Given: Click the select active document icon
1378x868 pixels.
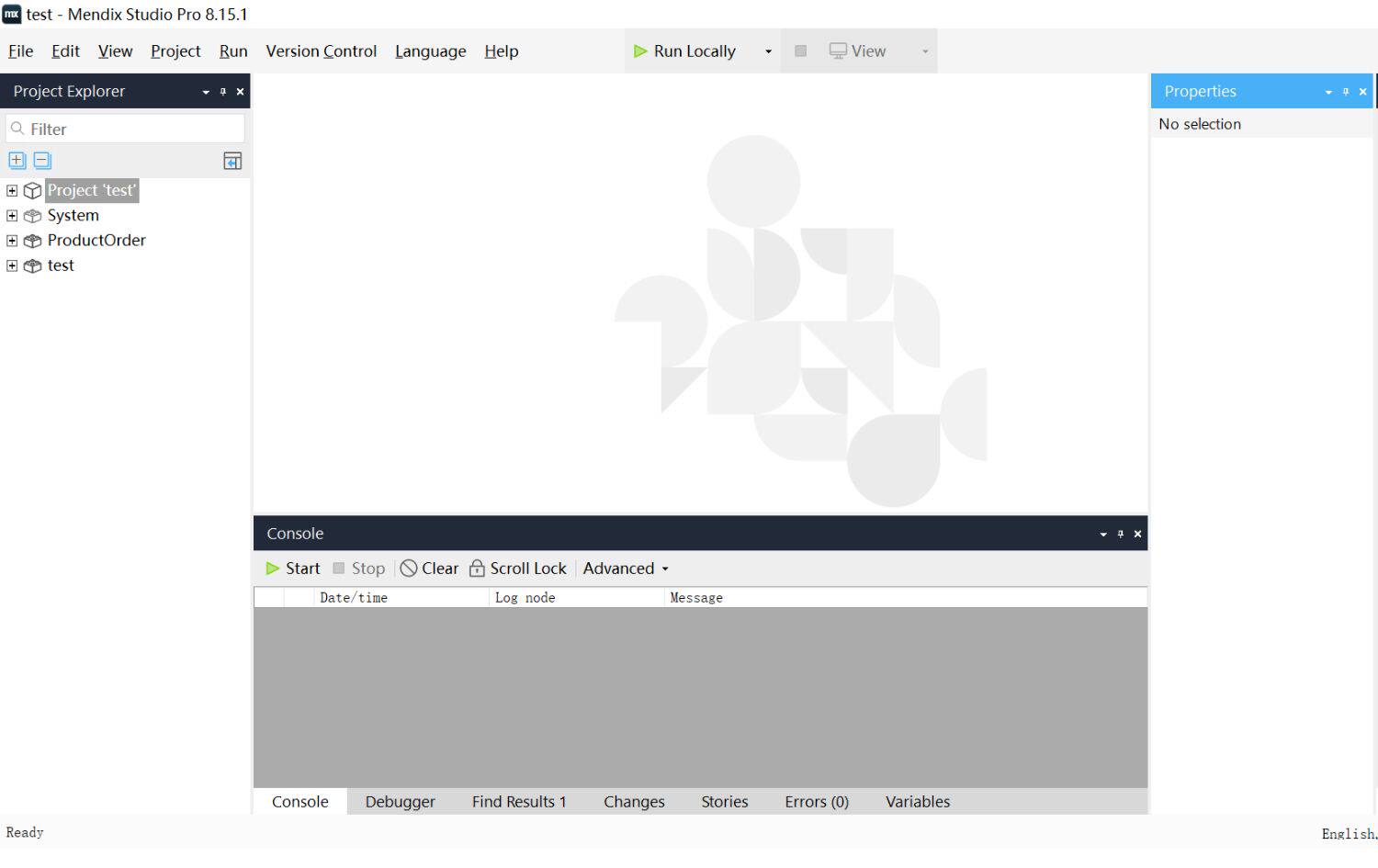Looking at the screenshot, I should point(232,161).
